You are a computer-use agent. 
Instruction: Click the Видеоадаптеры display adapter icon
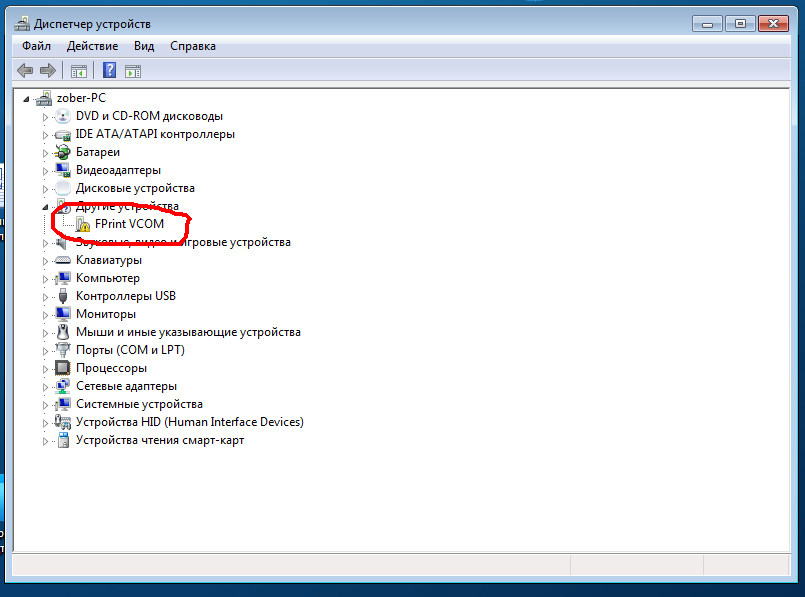63,170
